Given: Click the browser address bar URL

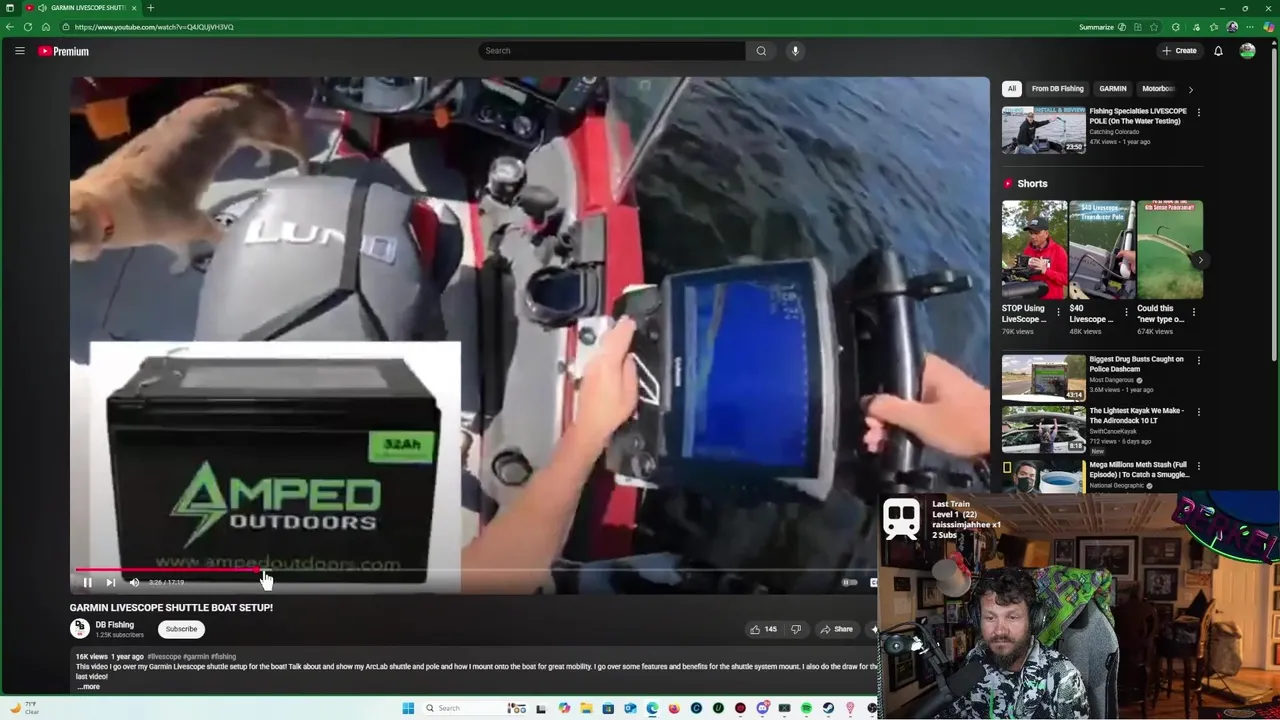Looking at the screenshot, I should tap(154, 27).
